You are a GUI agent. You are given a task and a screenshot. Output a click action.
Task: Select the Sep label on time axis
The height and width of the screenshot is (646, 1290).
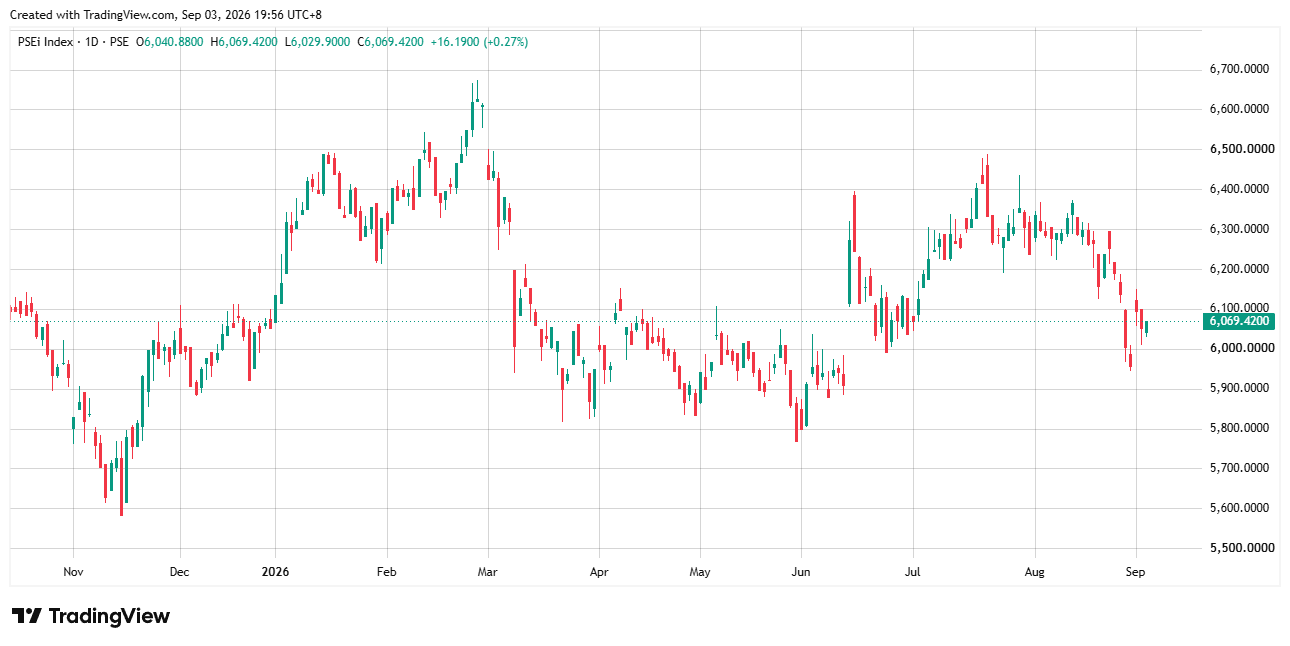pyautogui.click(x=1135, y=572)
